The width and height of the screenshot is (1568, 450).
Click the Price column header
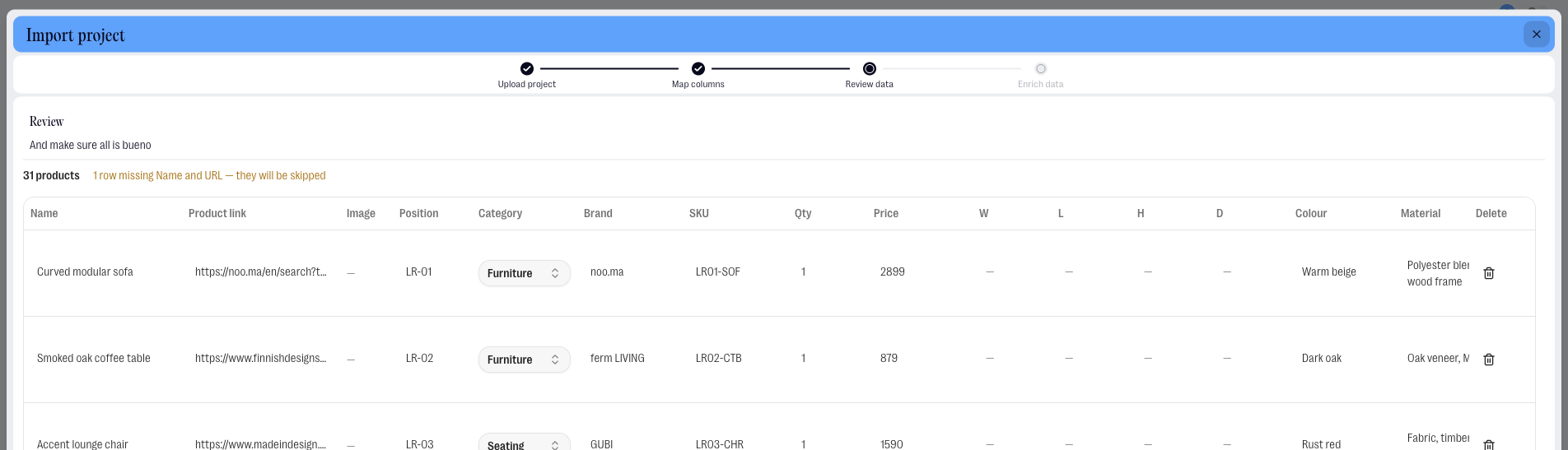(886, 213)
